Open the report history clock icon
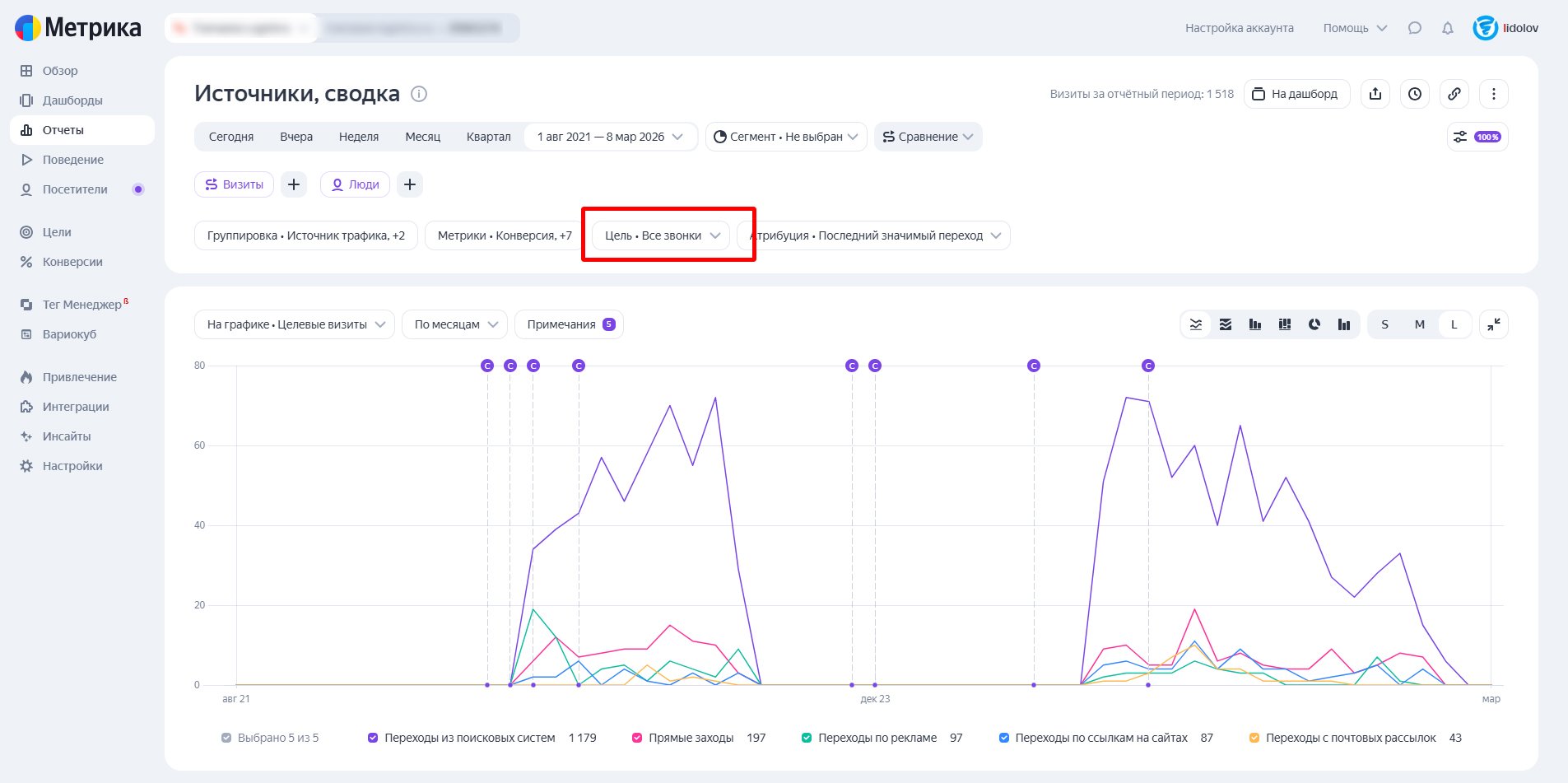 tap(1415, 94)
